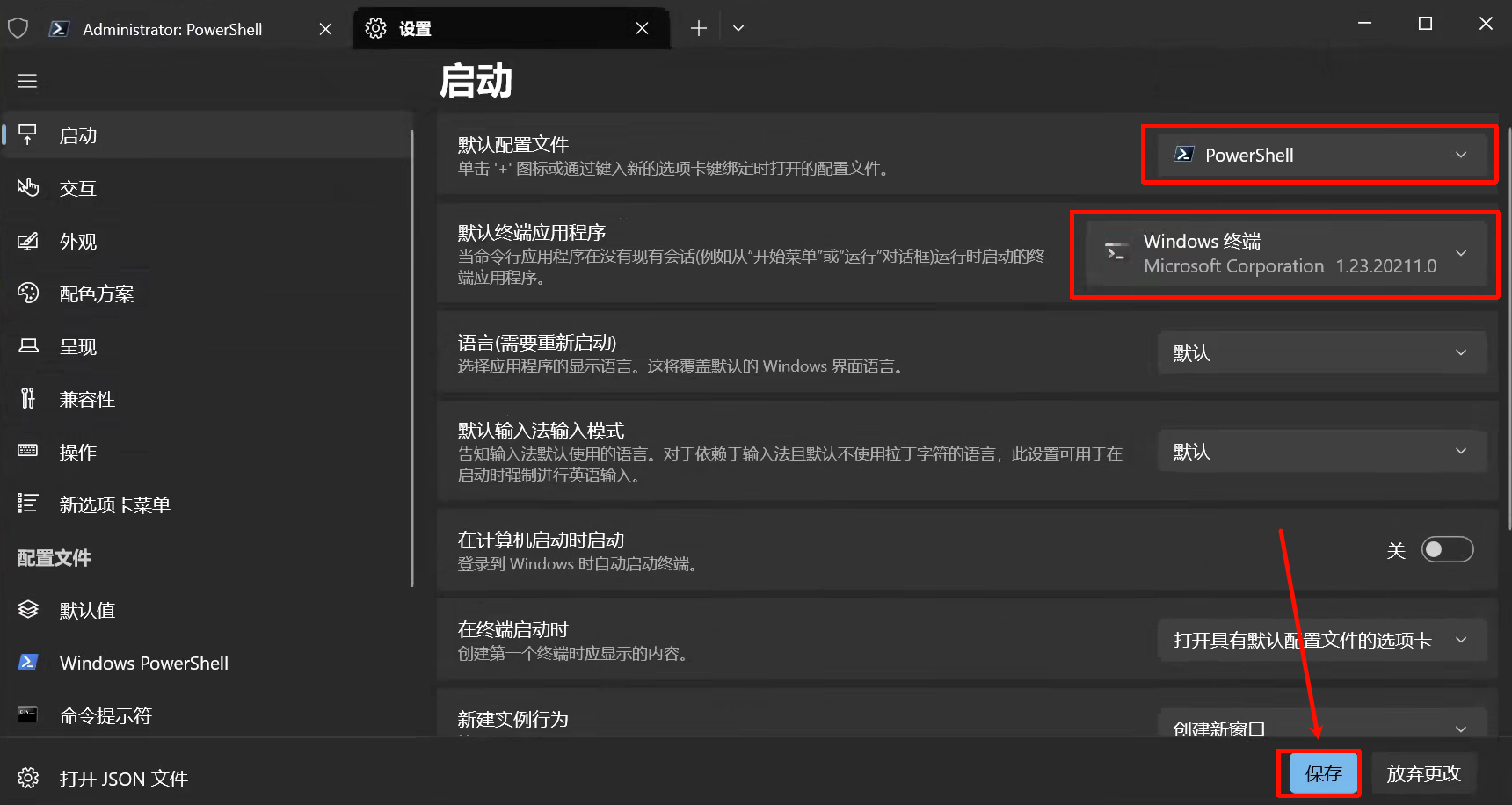Select the 兼容性 (Compatibility) section
This screenshot has width=1512, height=805.
(87, 399)
